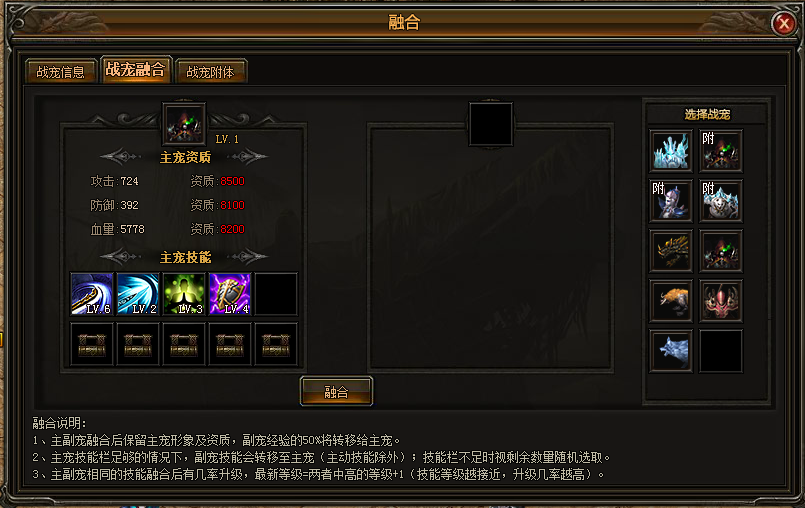Image resolution: width=805 pixels, height=508 pixels.
Task: Click the LV.6 sword slash skill icon
Action: click(x=91, y=294)
